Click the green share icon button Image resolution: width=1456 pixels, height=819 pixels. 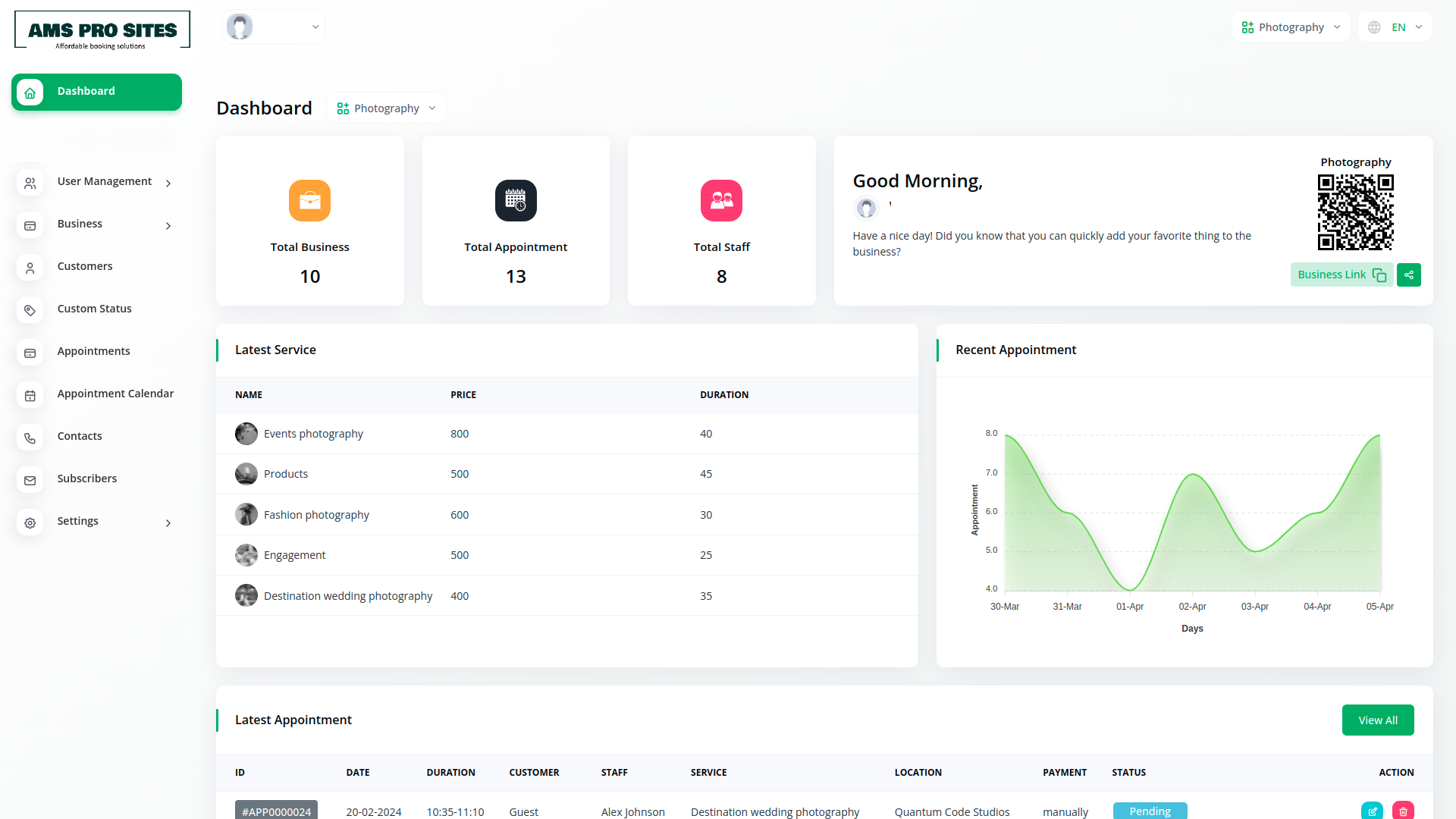tap(1408, 275)
